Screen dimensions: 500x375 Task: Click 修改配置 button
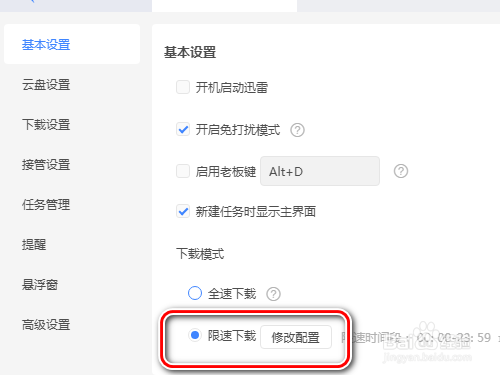coord(296,337)
